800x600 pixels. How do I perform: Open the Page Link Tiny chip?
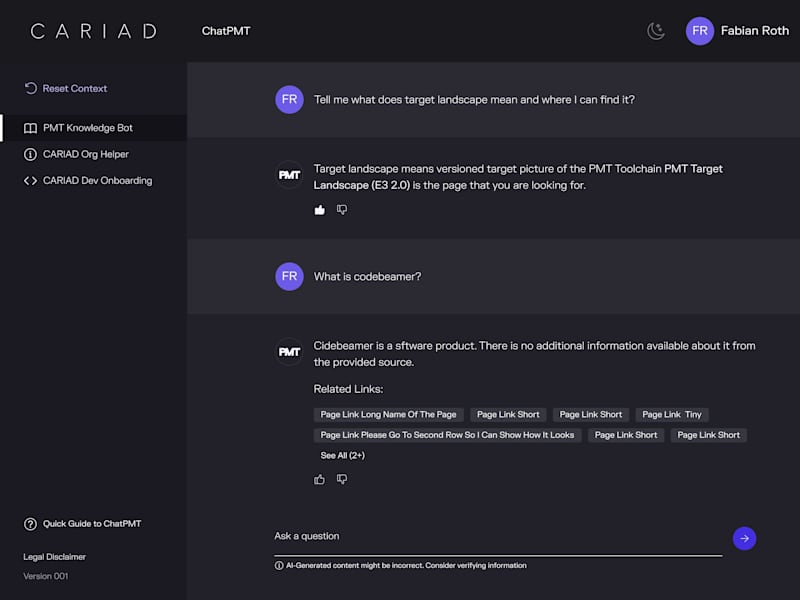[671, 414]
